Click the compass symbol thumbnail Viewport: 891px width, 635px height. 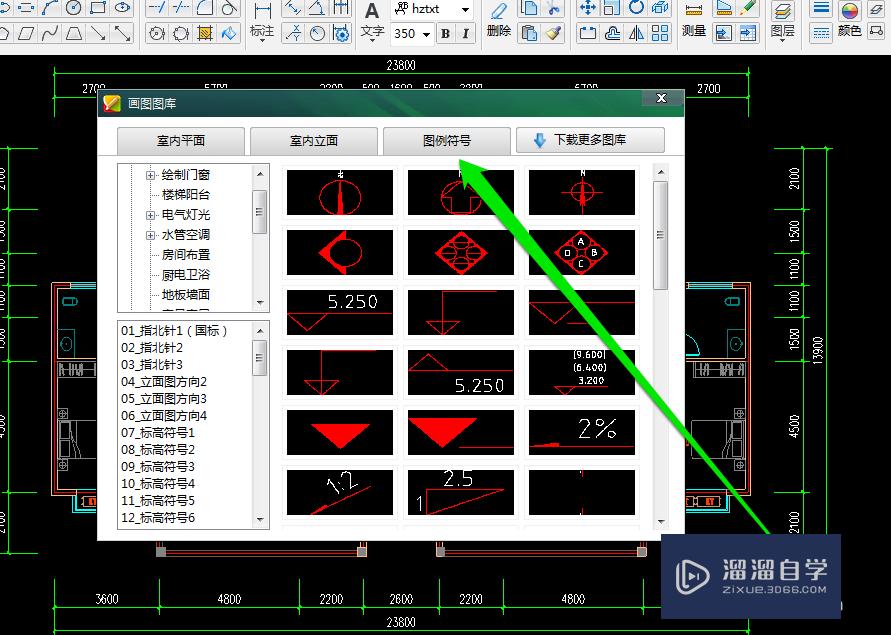339,193
